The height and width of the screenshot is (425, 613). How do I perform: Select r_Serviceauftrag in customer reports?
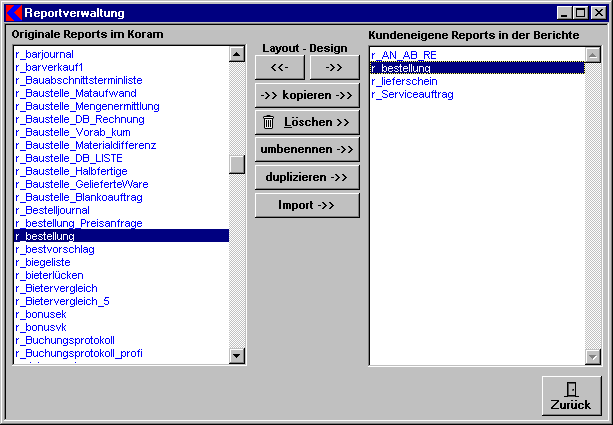[x=412, y=94]
